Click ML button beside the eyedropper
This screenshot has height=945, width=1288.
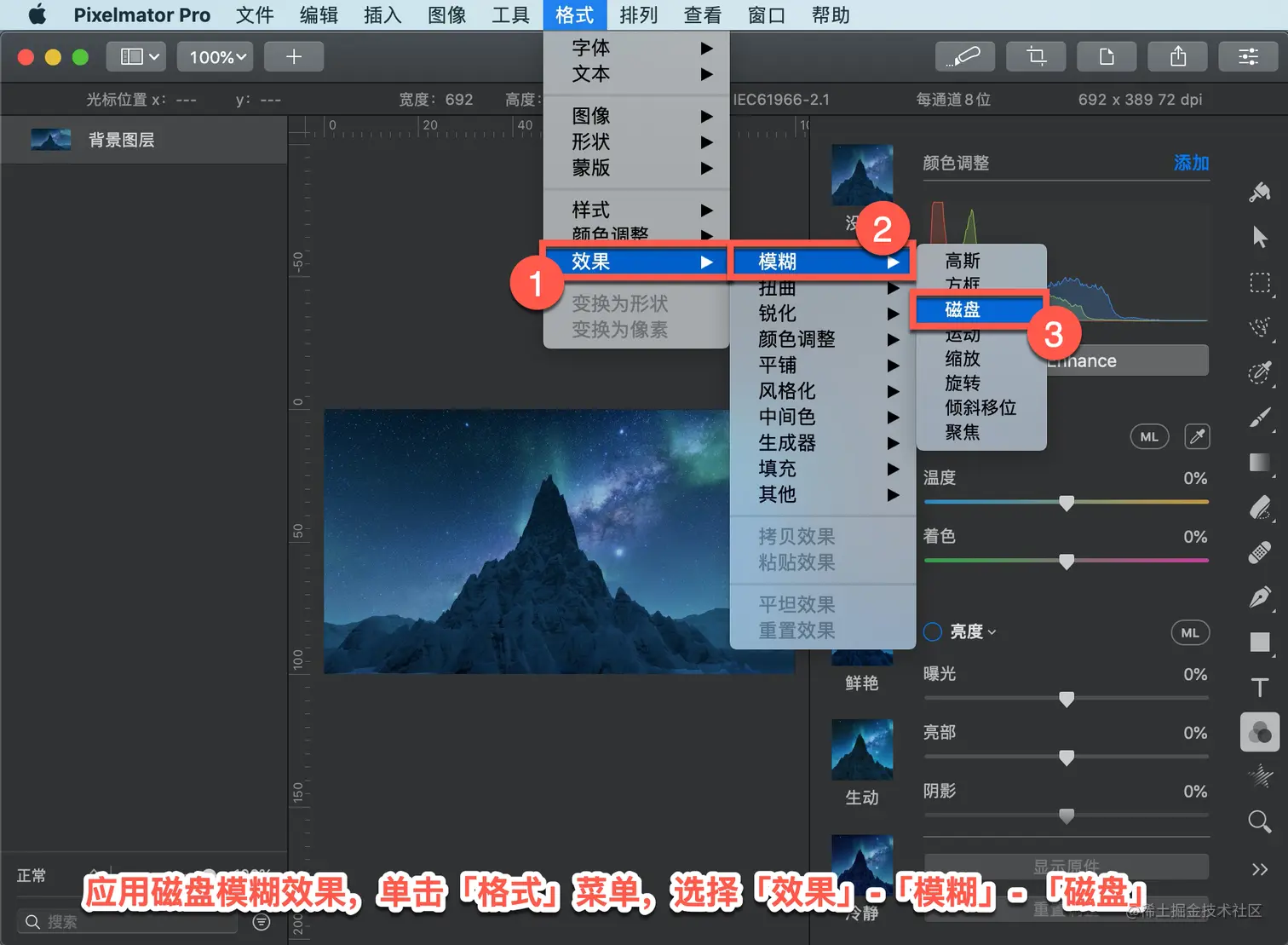1149,437
